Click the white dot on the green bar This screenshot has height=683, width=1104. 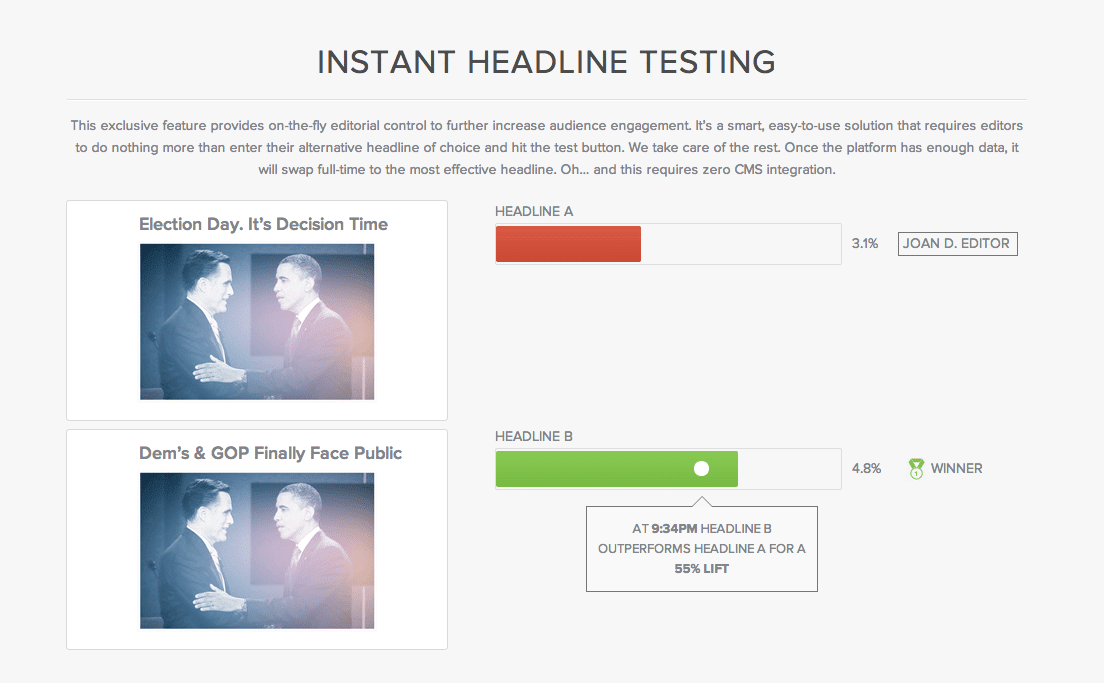(x=701, y=468)
